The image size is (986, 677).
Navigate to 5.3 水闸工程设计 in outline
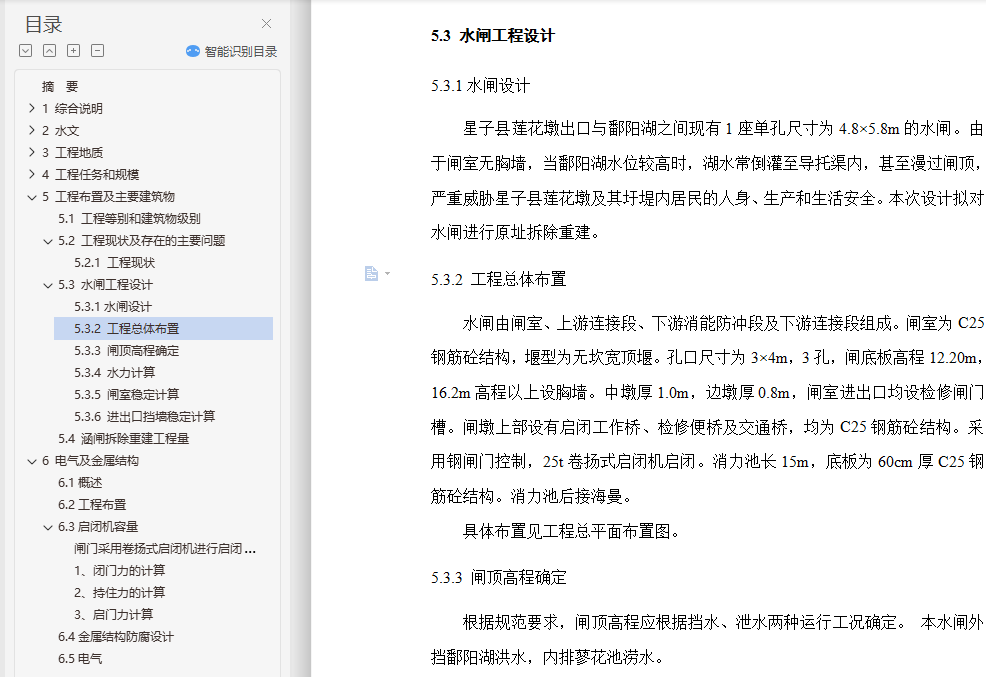(105, 285)
